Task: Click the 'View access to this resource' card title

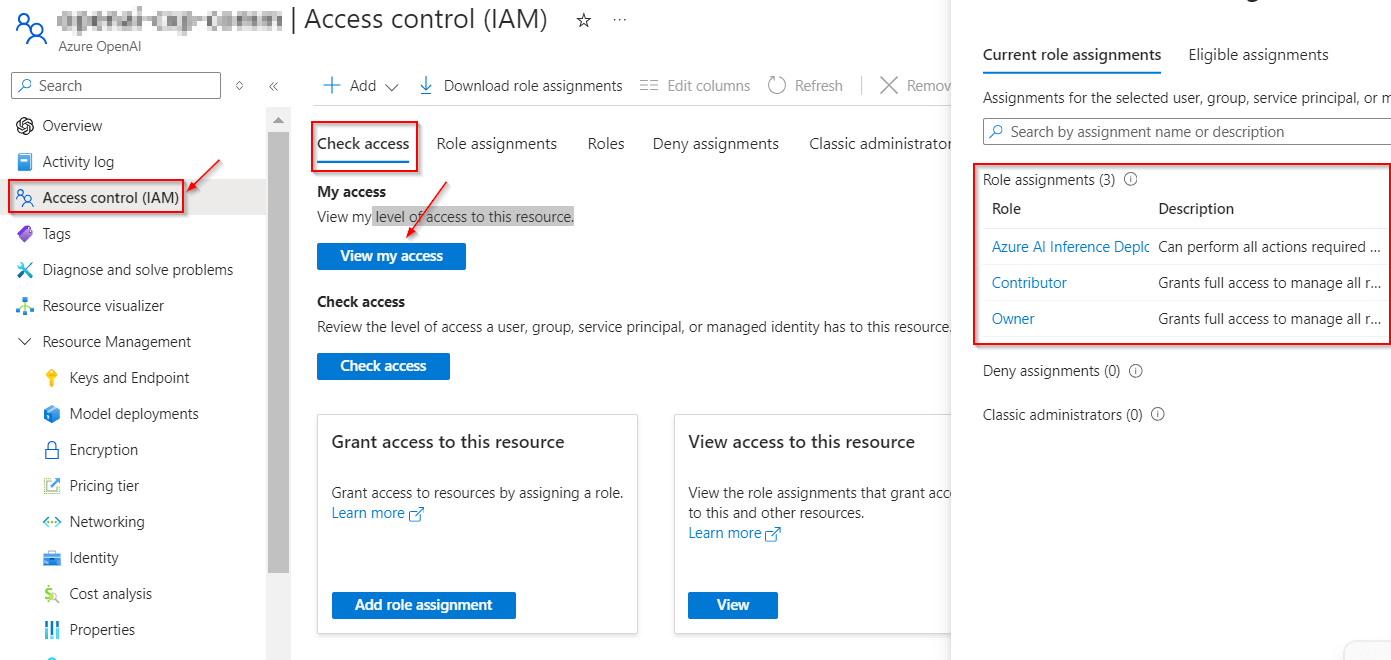Action: coord(801,442)
